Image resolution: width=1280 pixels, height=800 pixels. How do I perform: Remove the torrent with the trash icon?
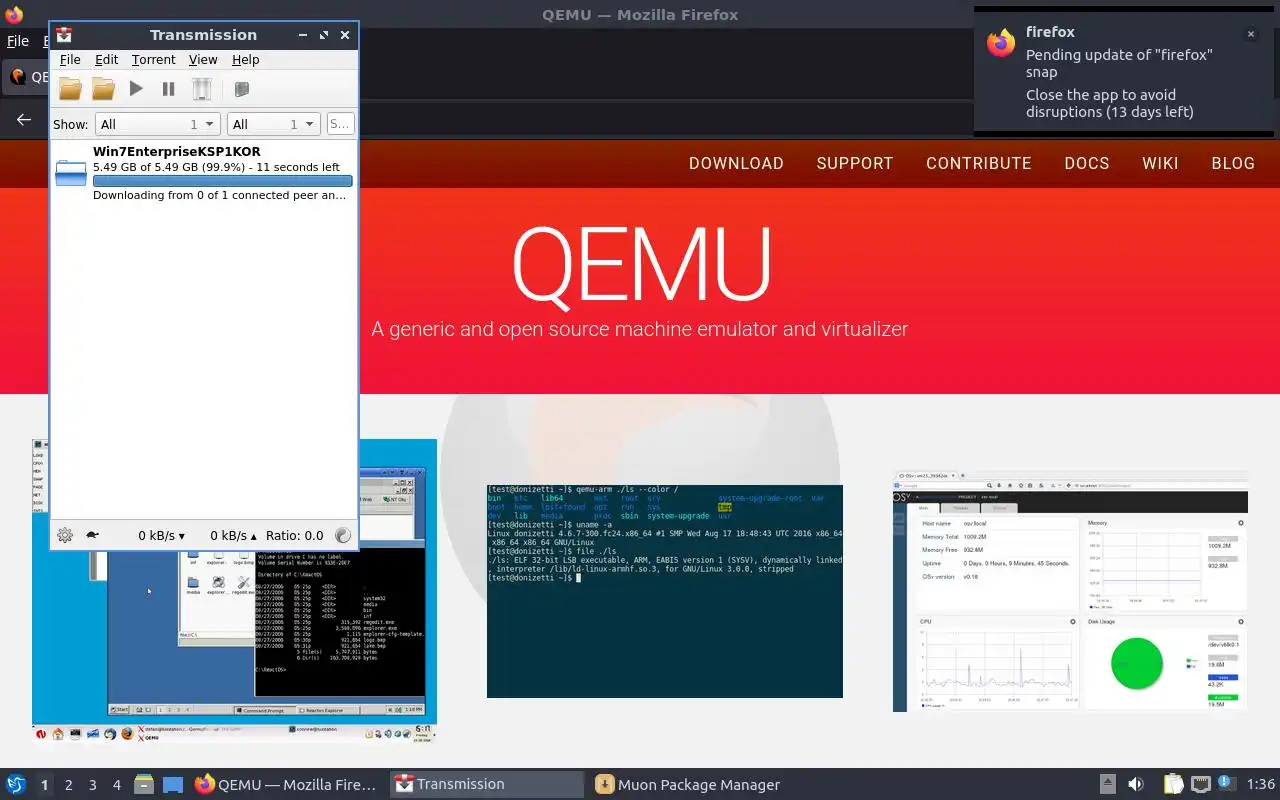pyautogui.click(x=202, y=89)
